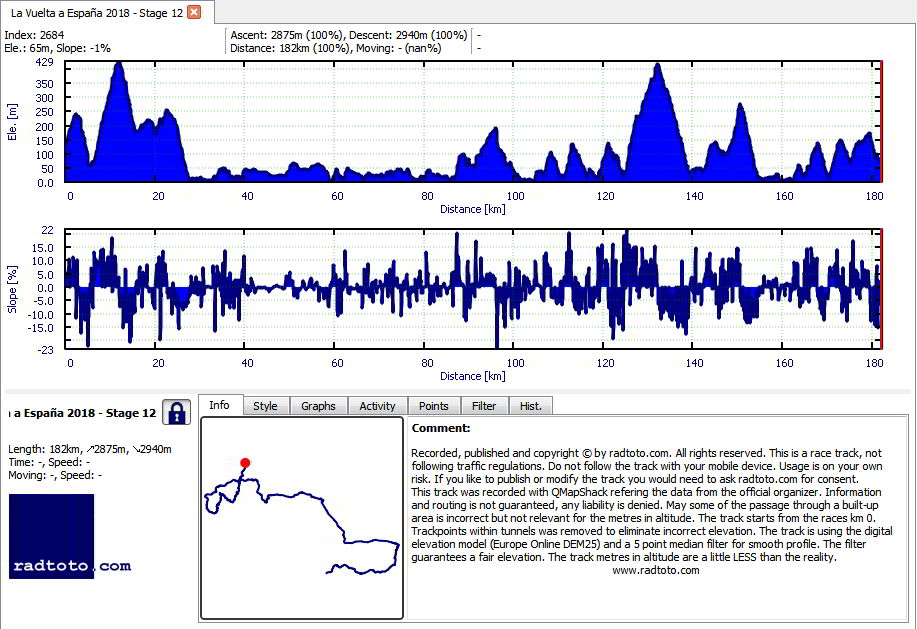Image resolution: width=917 pixels, height=629 pixels.
Task: Switch to the Style tab
Action: (265, 406)
